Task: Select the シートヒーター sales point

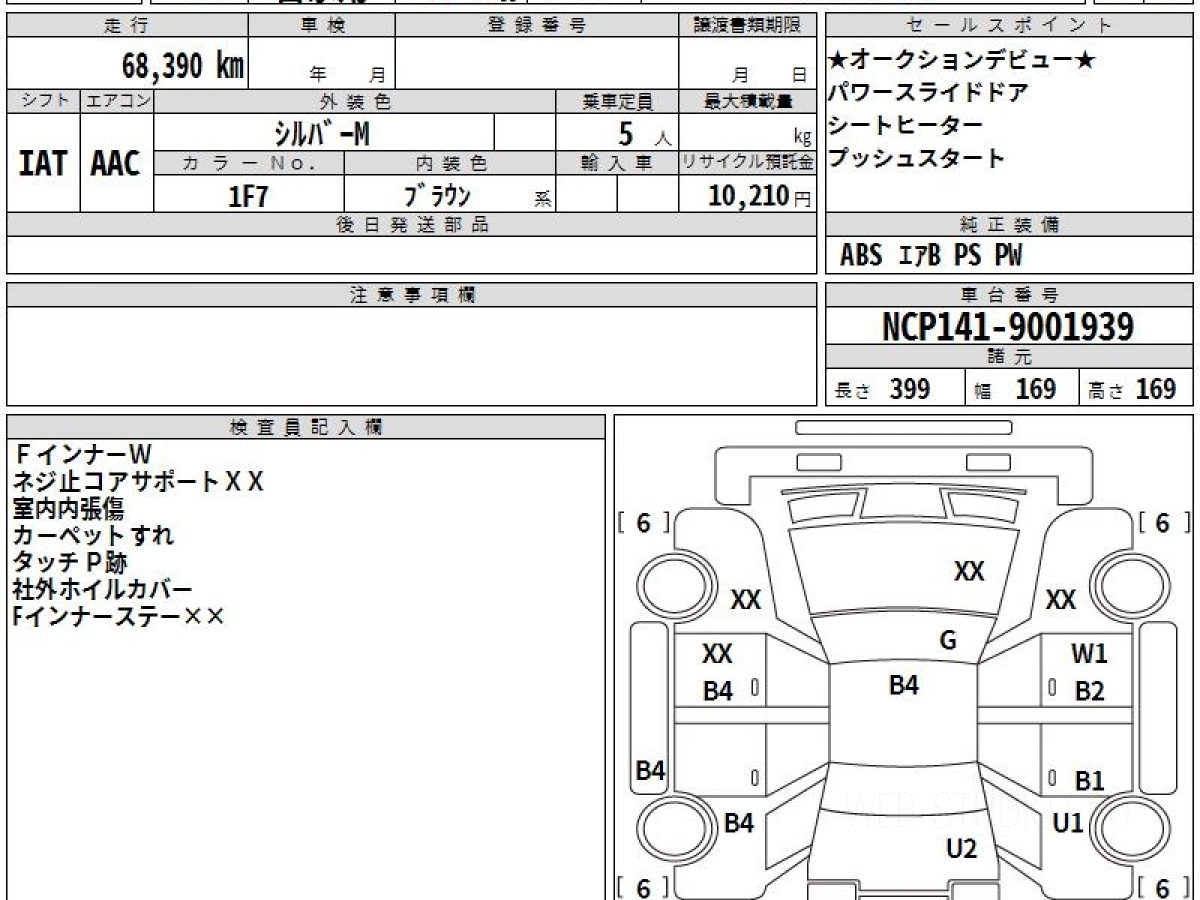Action: point(906,126)
